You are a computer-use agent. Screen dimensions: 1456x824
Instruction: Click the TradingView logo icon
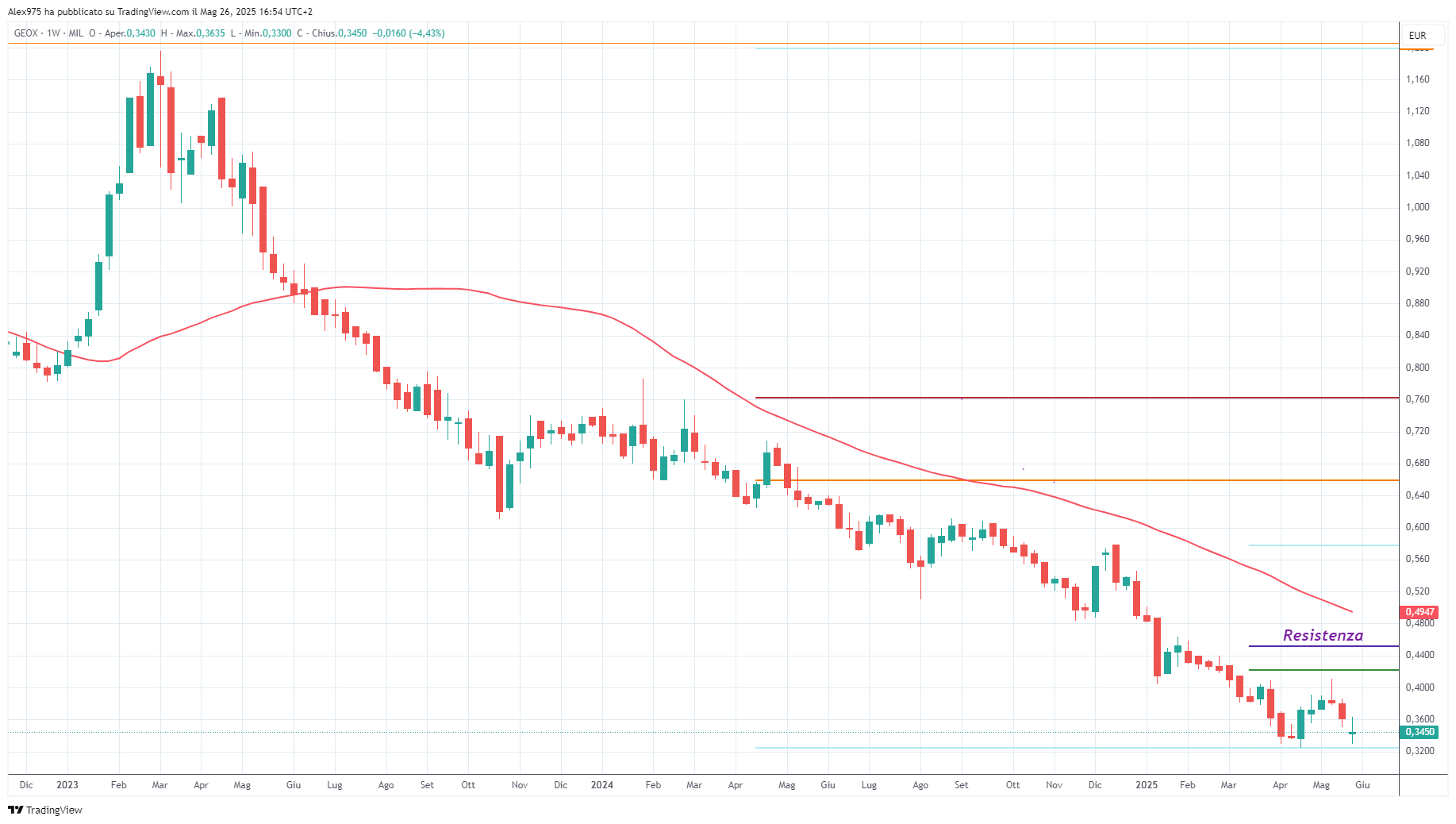pos(15,810)
